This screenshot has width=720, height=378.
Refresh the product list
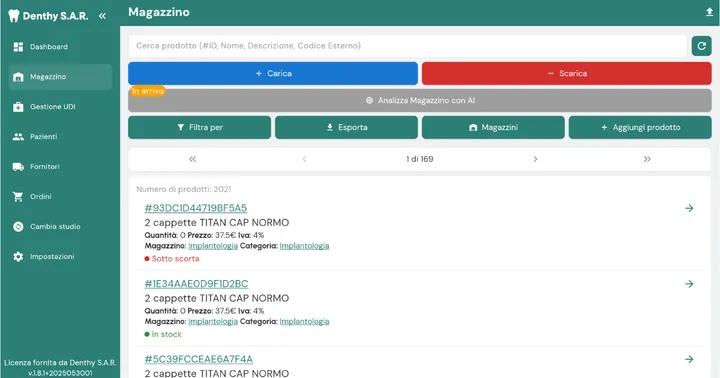click(702, 46)
